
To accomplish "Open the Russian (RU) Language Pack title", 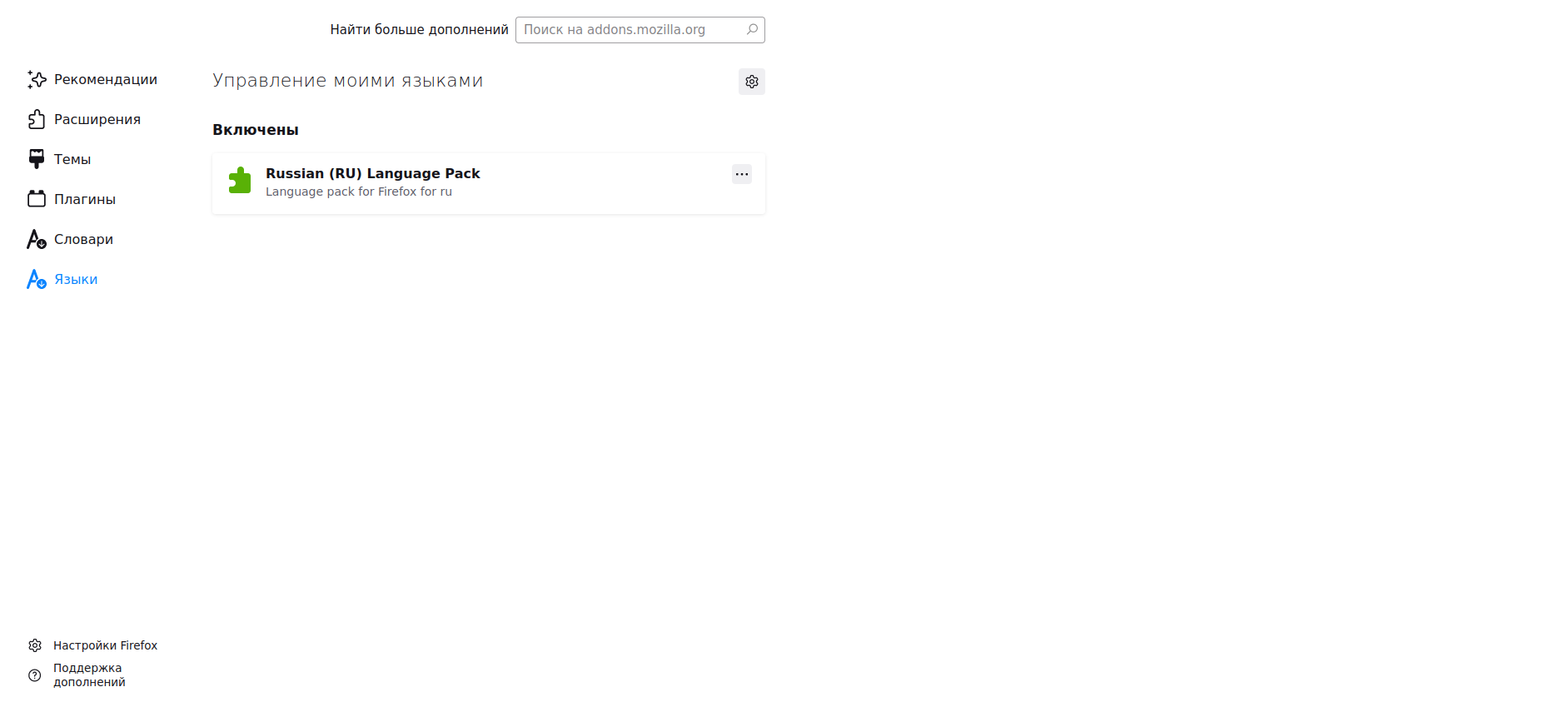I will point(372,173).
